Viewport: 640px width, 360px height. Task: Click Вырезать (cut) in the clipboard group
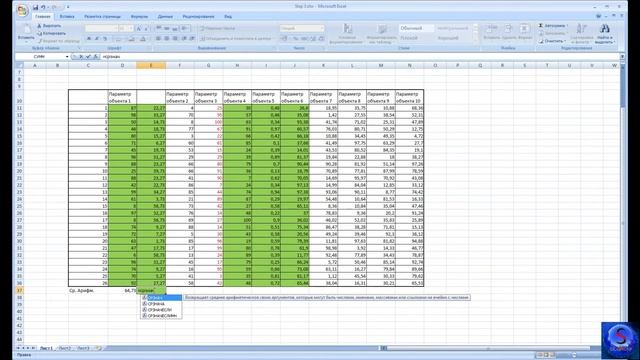(x=49, y=26)
